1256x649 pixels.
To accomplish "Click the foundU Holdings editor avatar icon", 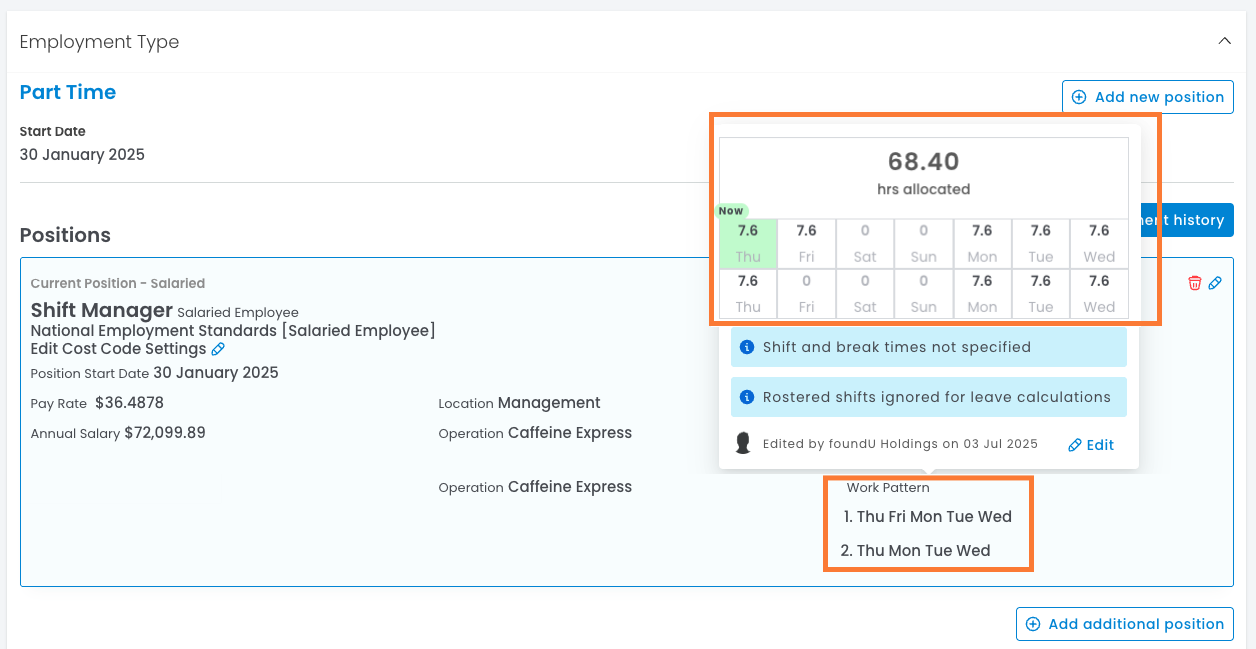I will (x=743, y=444).
